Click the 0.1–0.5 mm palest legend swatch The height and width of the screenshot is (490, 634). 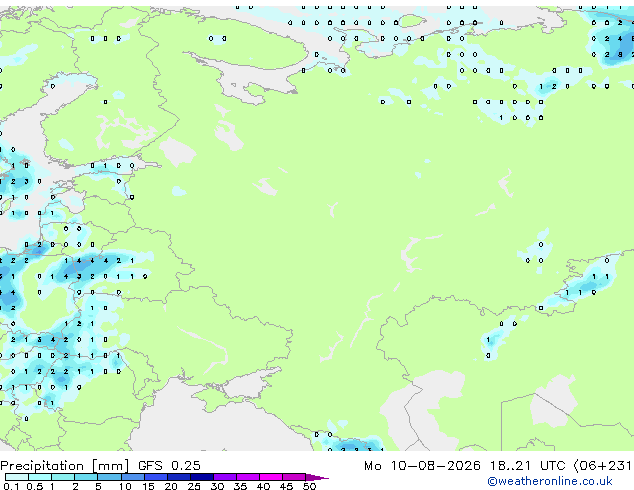click(x=17, y=477)
